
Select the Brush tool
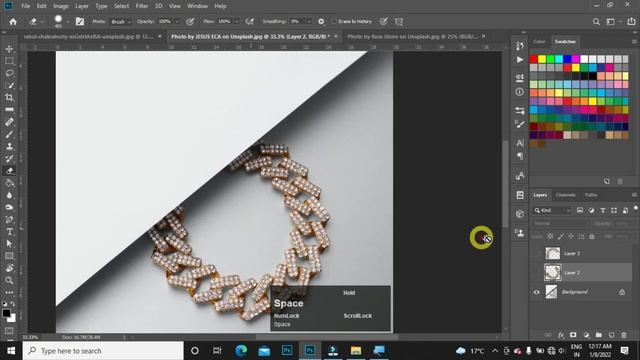click(9, 134)
